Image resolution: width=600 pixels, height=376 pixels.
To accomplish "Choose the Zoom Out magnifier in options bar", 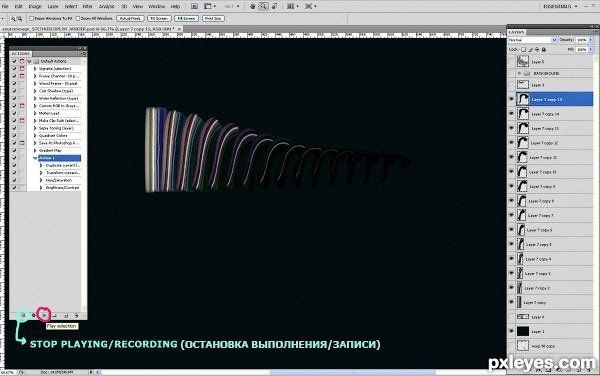I will tap(20, 18).
